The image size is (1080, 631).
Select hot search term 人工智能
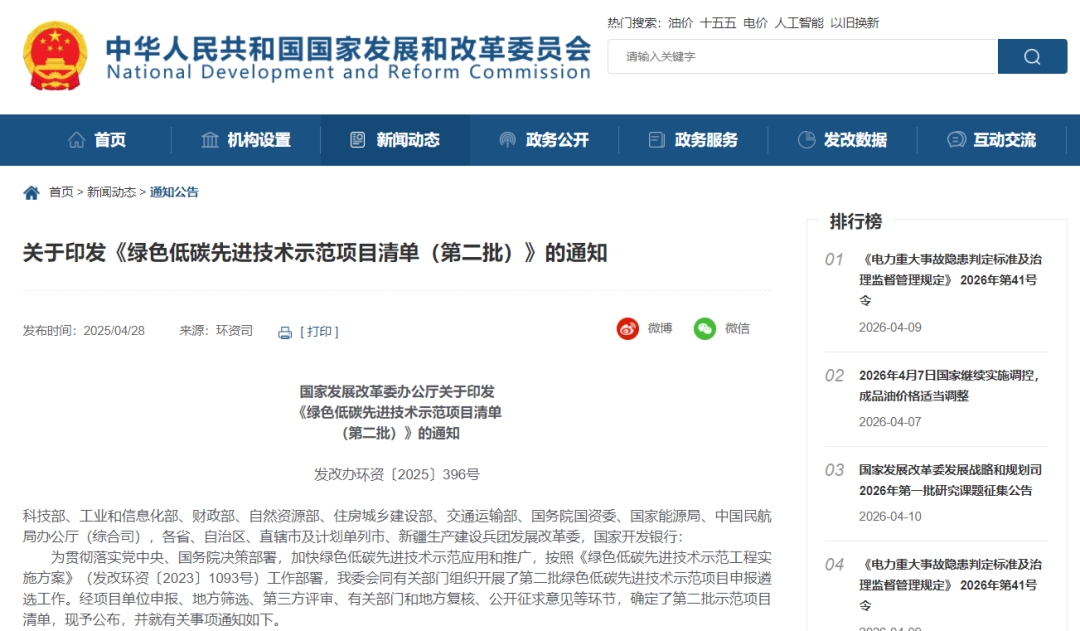click(799, 23)
